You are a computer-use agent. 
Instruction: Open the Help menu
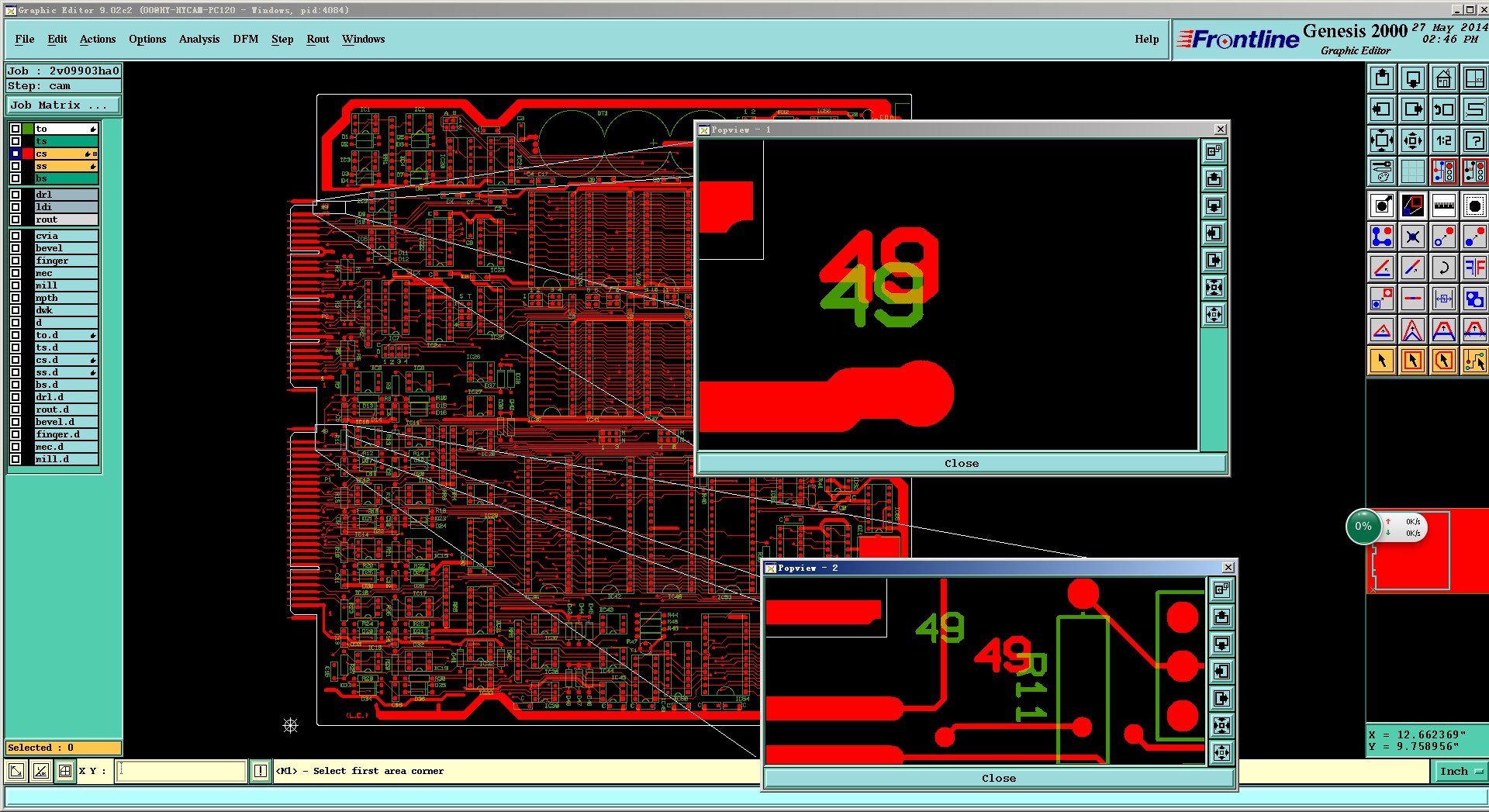click(x=1147, y=40)
